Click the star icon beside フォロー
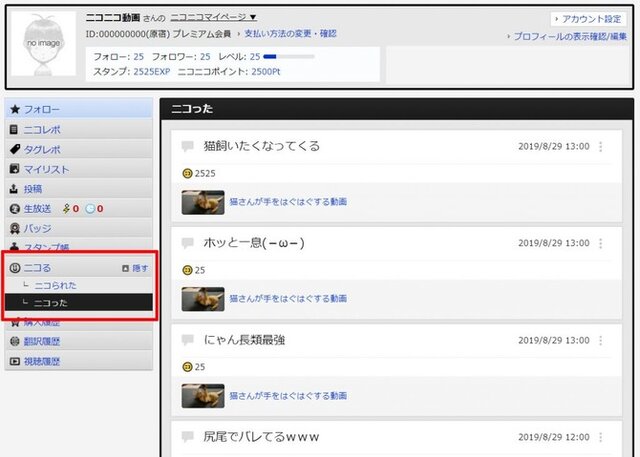 [x=15, y=109]
